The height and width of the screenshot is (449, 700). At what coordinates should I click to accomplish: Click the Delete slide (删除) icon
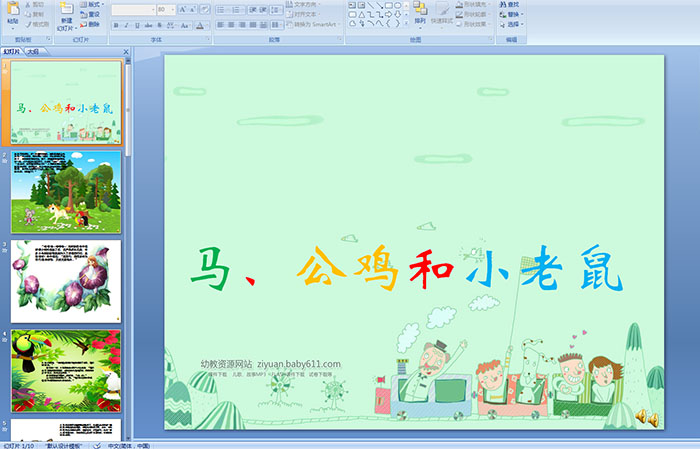coord(93,25)
